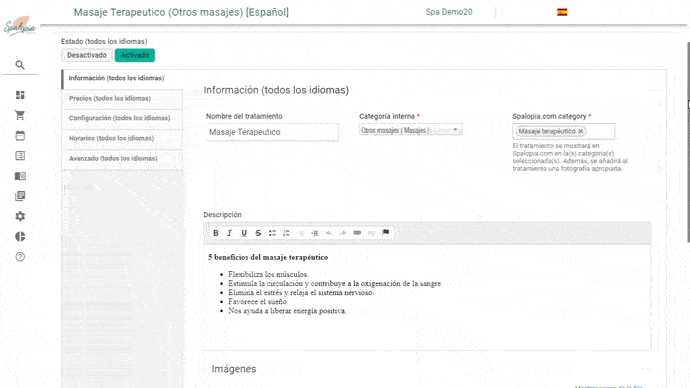Apply bold in description editor
The image size is (690, 388).
(x=216, y=233)
